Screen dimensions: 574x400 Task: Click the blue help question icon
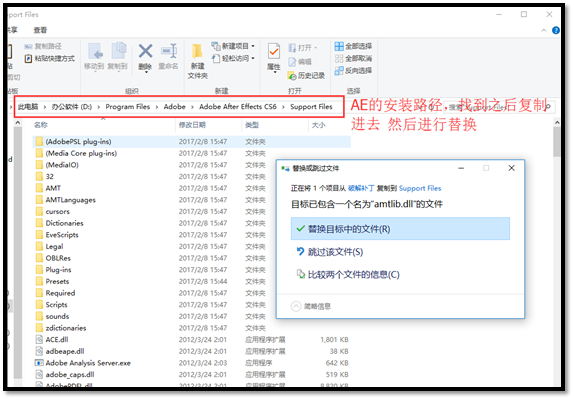click(x=555, y=30)
